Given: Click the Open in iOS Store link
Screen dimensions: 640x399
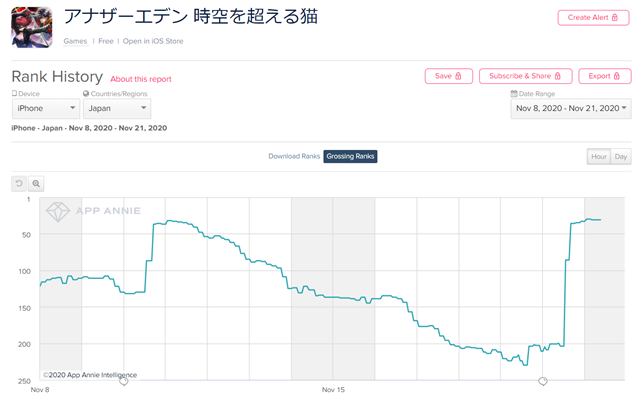Looking at the screenshot, I should pyautogui.click(x=153, y=41).
